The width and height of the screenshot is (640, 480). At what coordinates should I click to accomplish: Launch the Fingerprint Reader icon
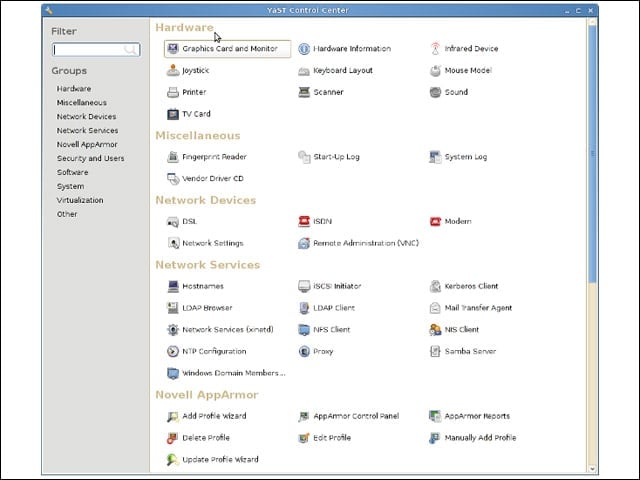tap(173, 157)
